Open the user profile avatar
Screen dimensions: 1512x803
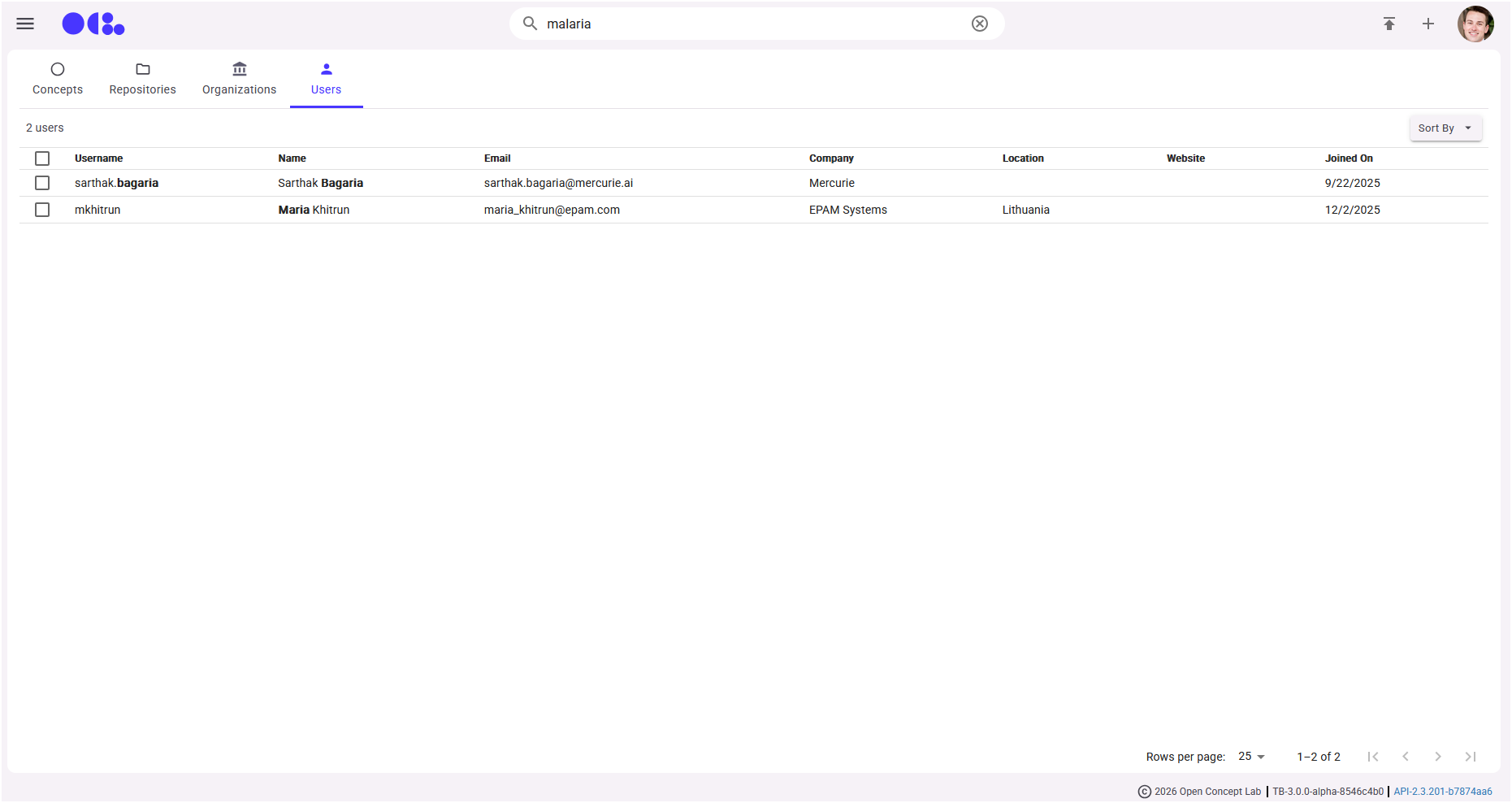1475,24
